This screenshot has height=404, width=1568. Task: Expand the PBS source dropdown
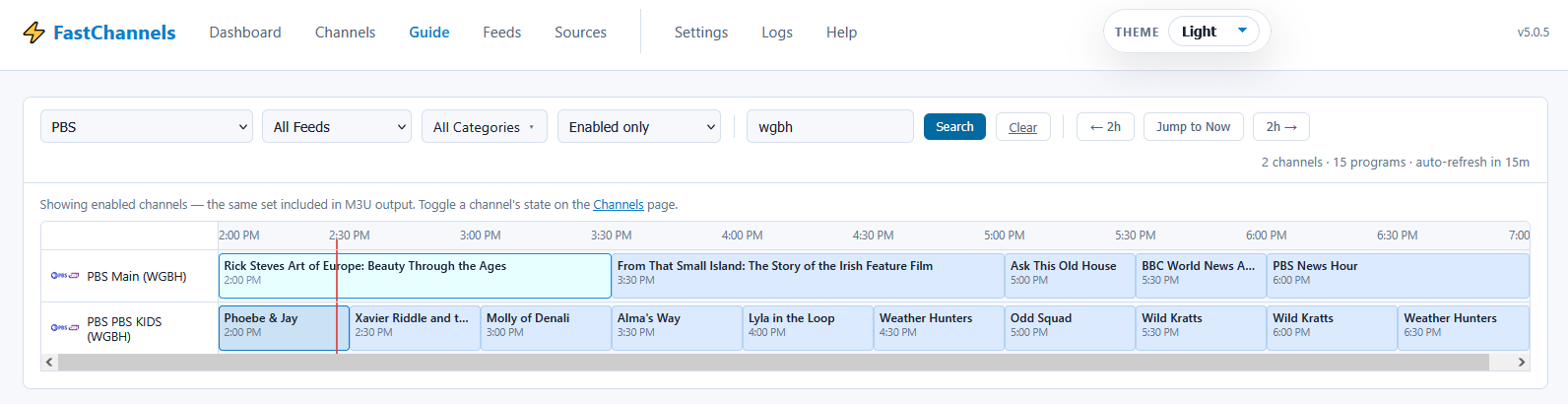[147, 126]
